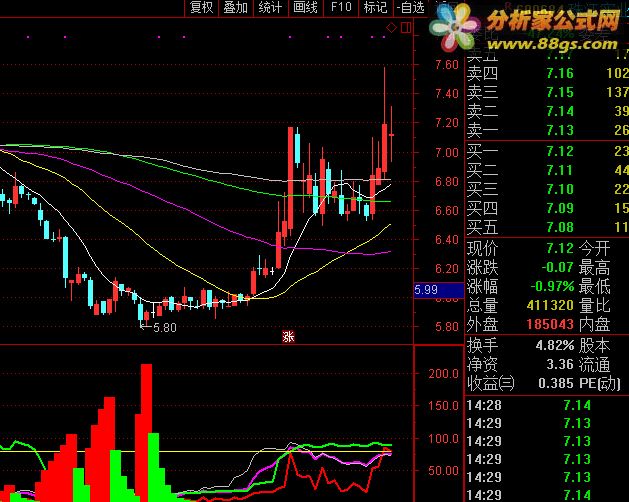Select the 14:28 trade tick at 7.14
The image size is (629, 502).
tap(547, 405)
